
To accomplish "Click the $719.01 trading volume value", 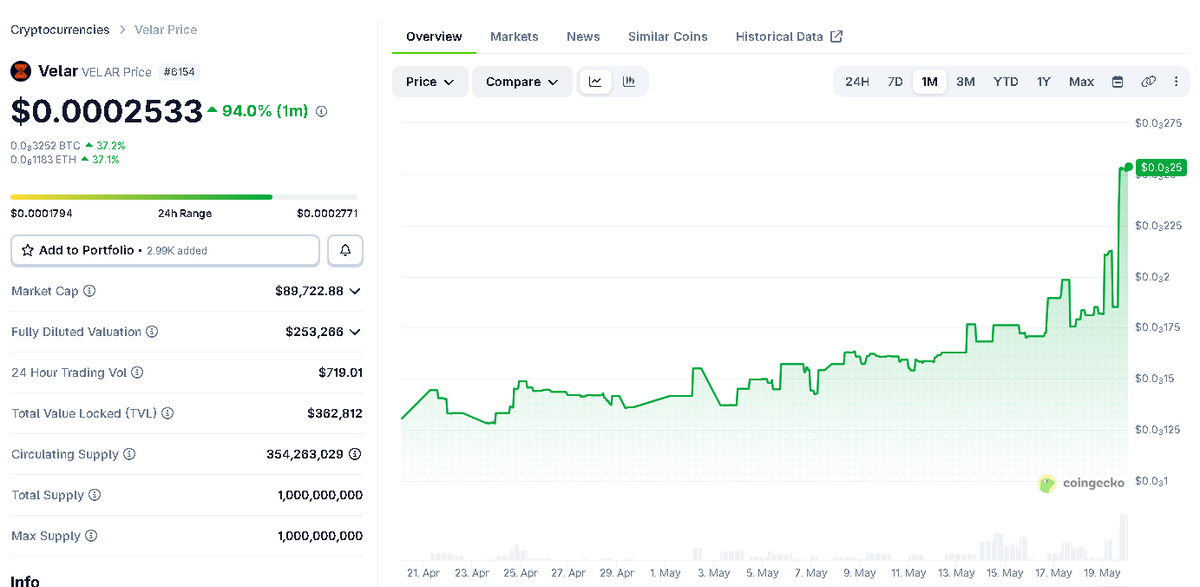I will 340,372.
